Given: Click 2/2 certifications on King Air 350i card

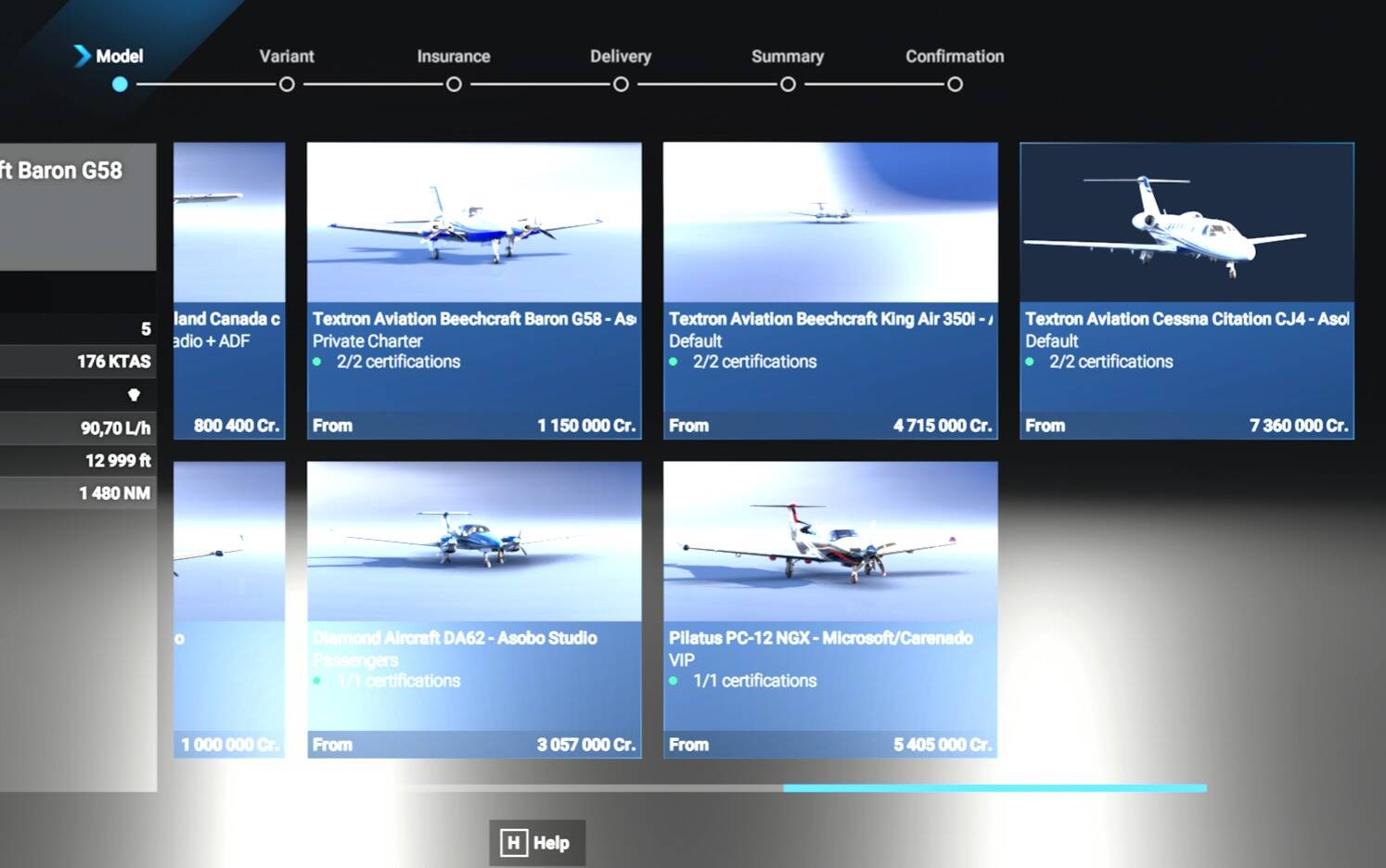Looking at the screenshot, I should click(754, 362).
